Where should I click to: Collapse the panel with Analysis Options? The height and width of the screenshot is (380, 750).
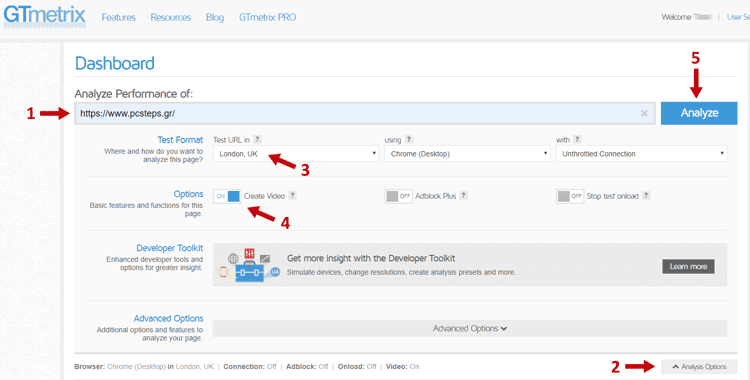coord(699,367)
